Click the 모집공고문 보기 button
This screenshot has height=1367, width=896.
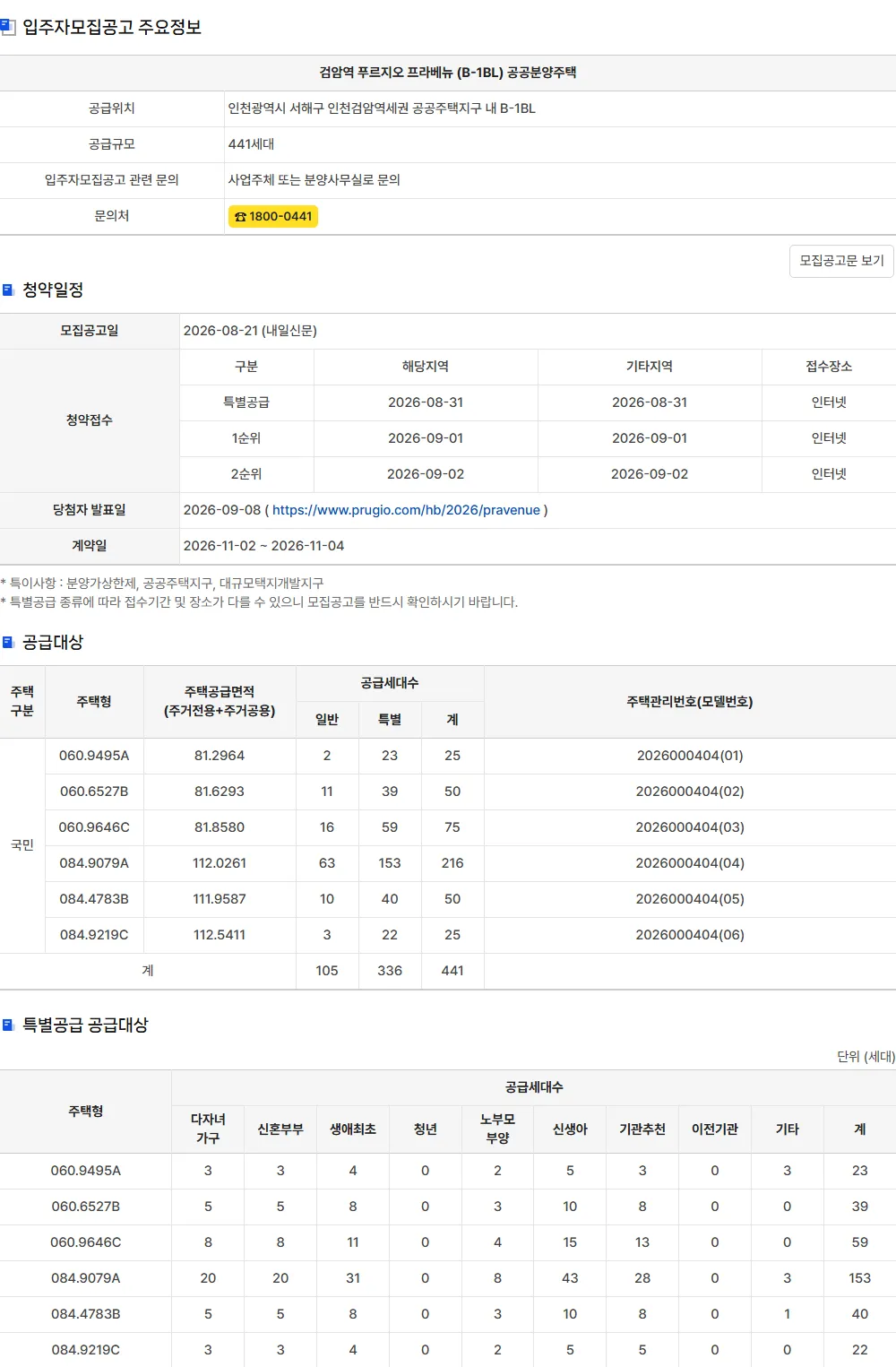841,261
